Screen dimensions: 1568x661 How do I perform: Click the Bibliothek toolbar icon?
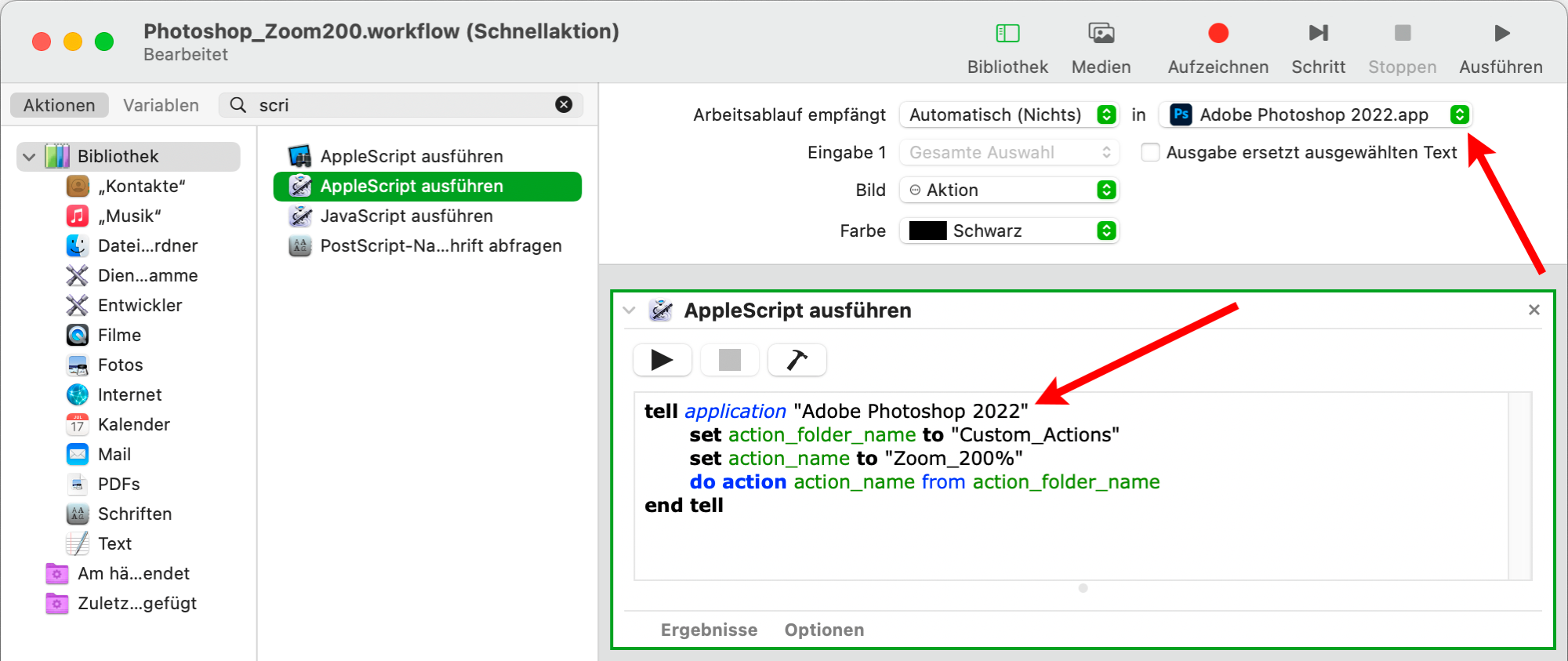tap(1007, 34)
